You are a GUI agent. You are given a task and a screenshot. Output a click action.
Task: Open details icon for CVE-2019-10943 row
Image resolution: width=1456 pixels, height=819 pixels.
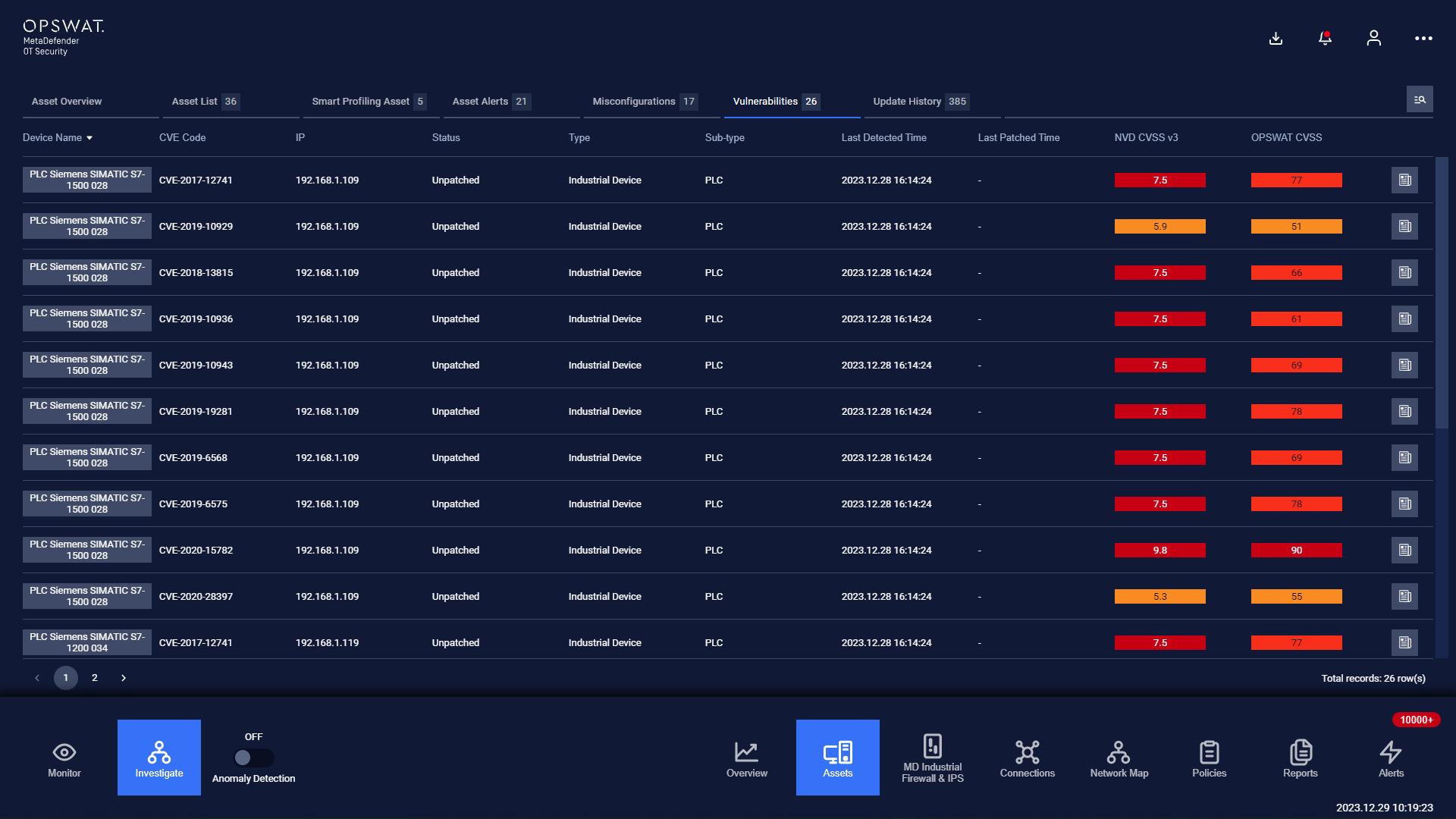click(1404, 365)
